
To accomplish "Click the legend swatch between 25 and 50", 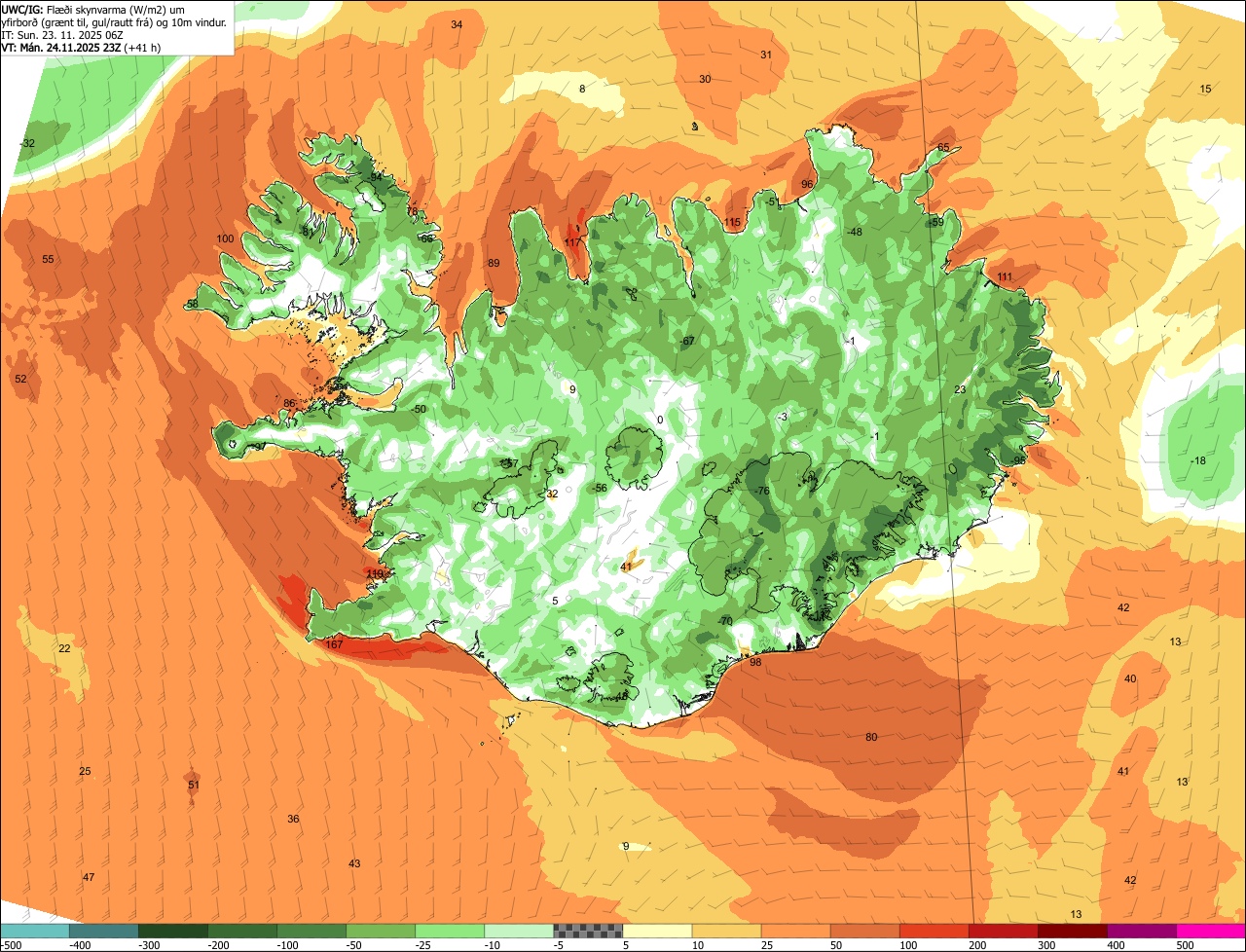I will tap(795, 931).
